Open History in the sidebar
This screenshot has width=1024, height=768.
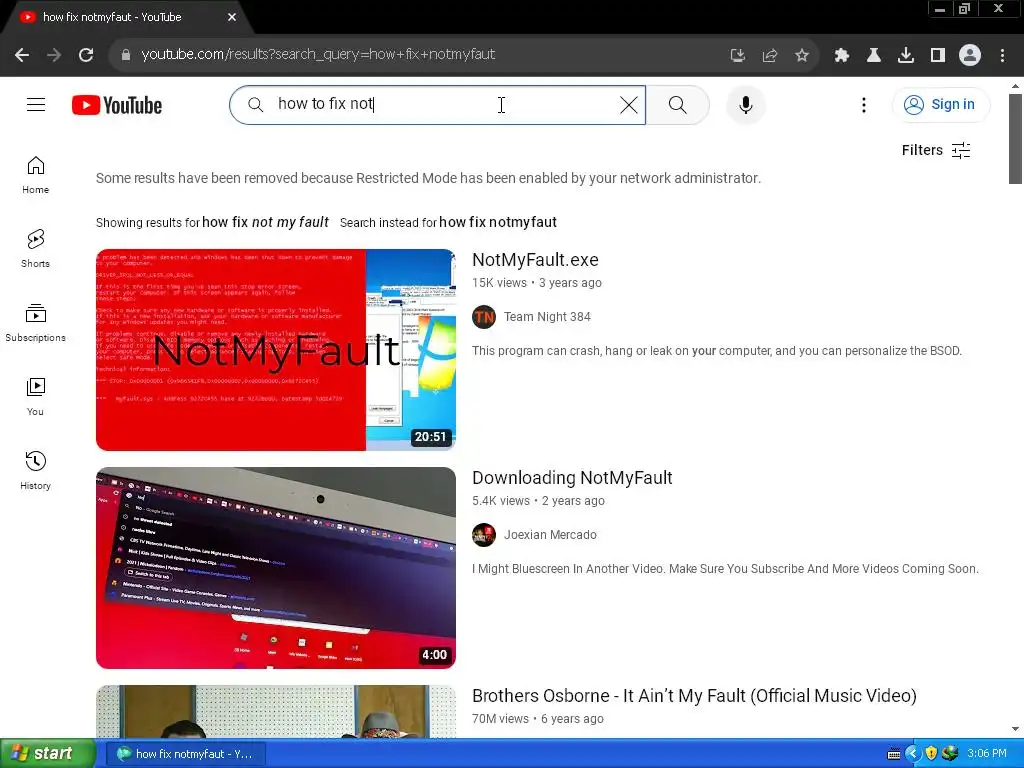(x=35, y=470)
